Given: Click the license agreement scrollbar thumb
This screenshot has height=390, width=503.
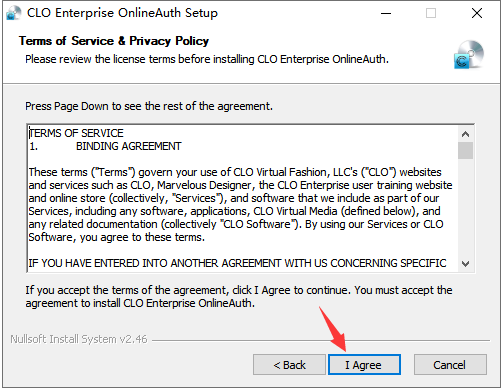Looking at the screenshot, I should click(465, 150).
